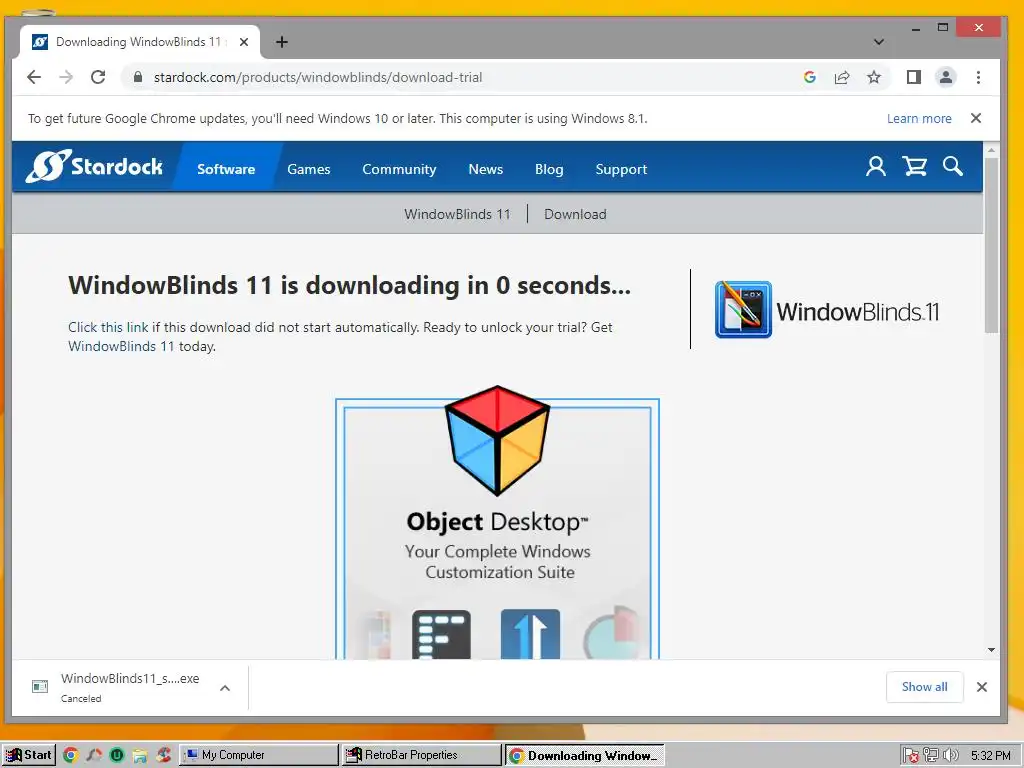Screen dimensions: 1024x768
Task: Go to the Stardock home logo
Action: click(x=94, y=166)
